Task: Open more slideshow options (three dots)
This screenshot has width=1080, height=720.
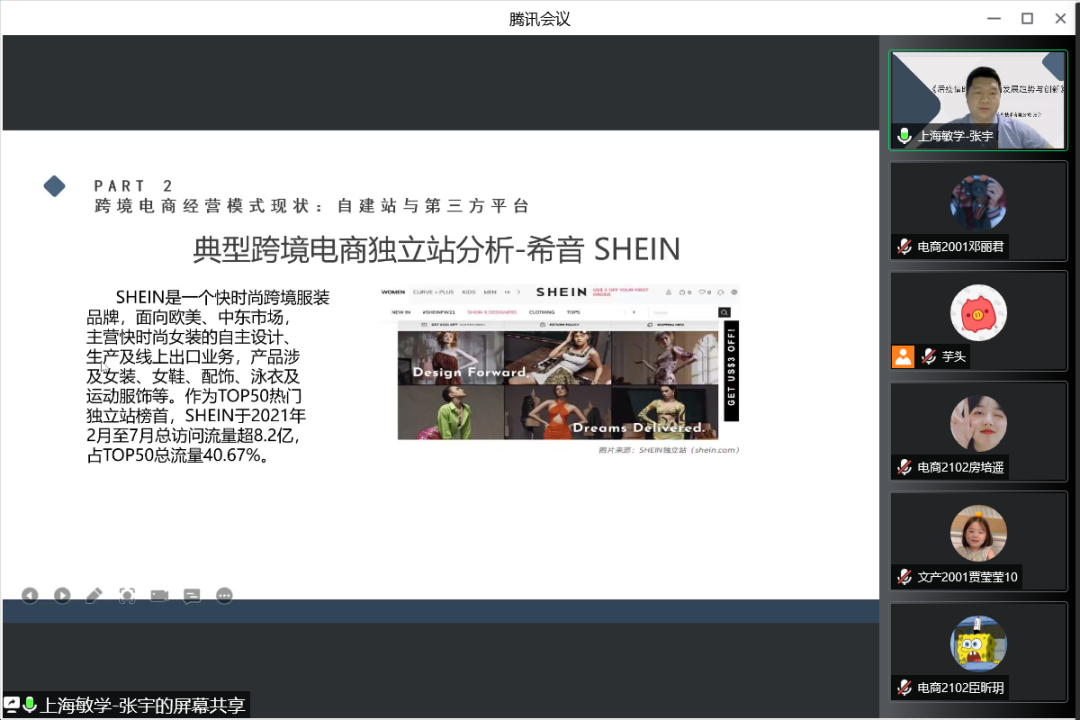Action: click(x=225, y=595)
